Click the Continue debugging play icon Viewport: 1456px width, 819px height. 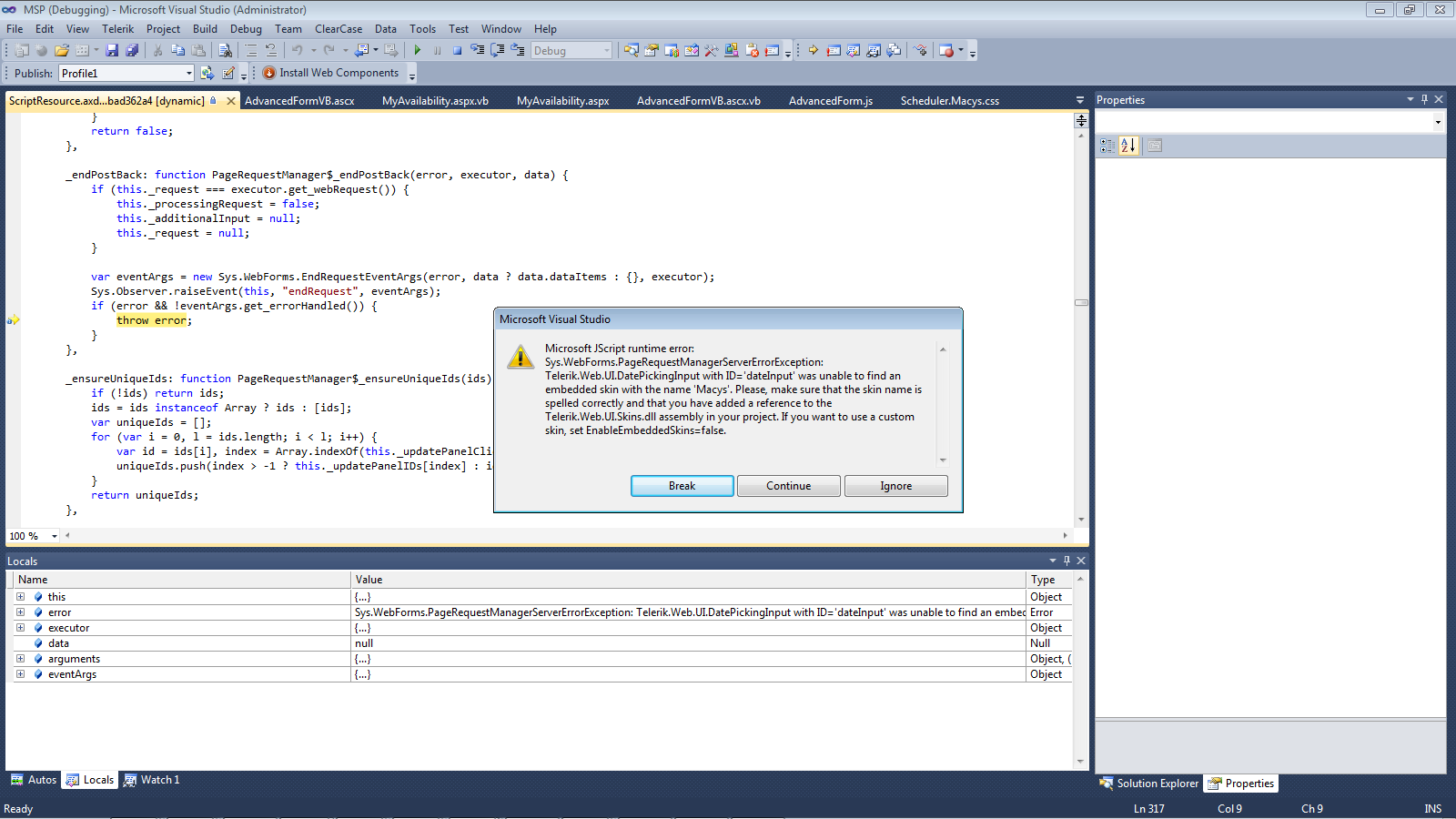point(418,51)
